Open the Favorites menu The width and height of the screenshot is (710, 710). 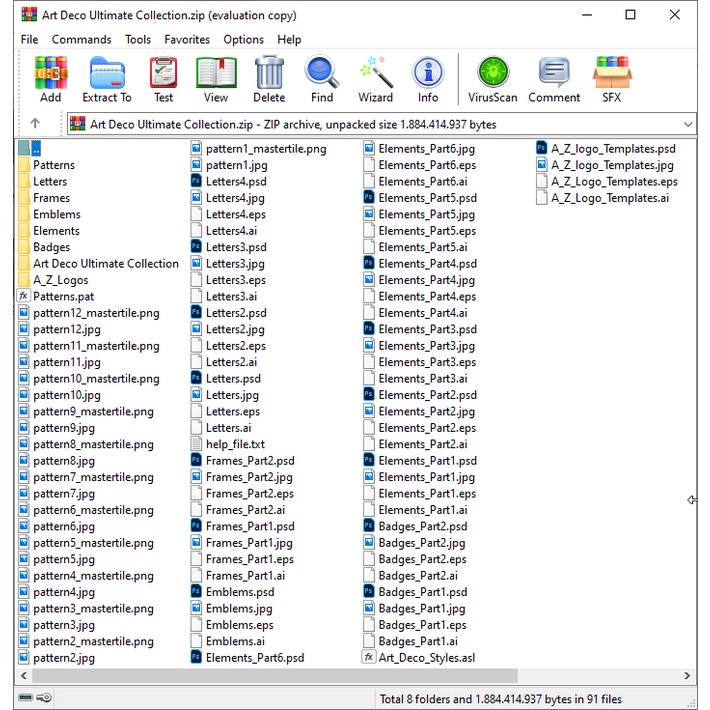[x=187, y=40]
